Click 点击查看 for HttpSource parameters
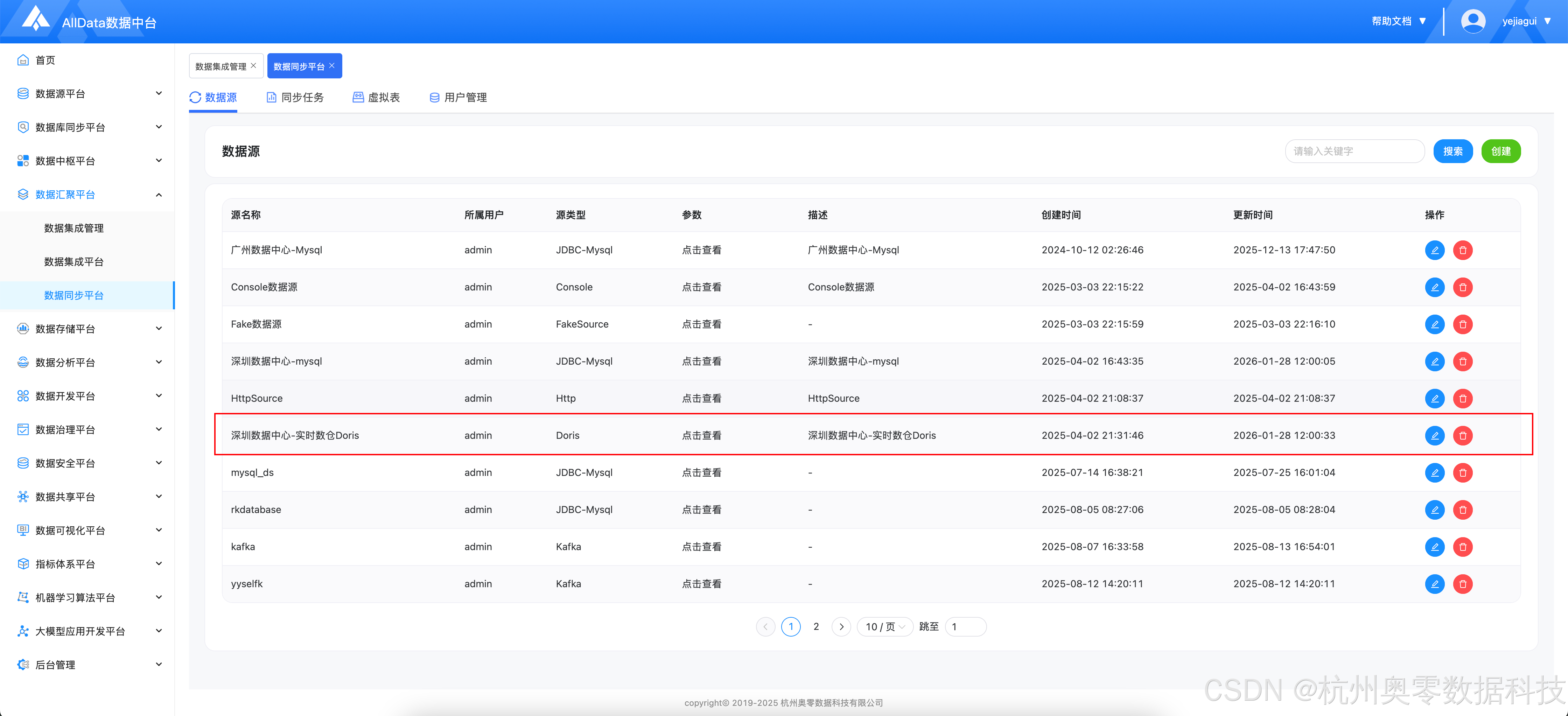This screenshot has height=716, width=1568. (701, 398)
